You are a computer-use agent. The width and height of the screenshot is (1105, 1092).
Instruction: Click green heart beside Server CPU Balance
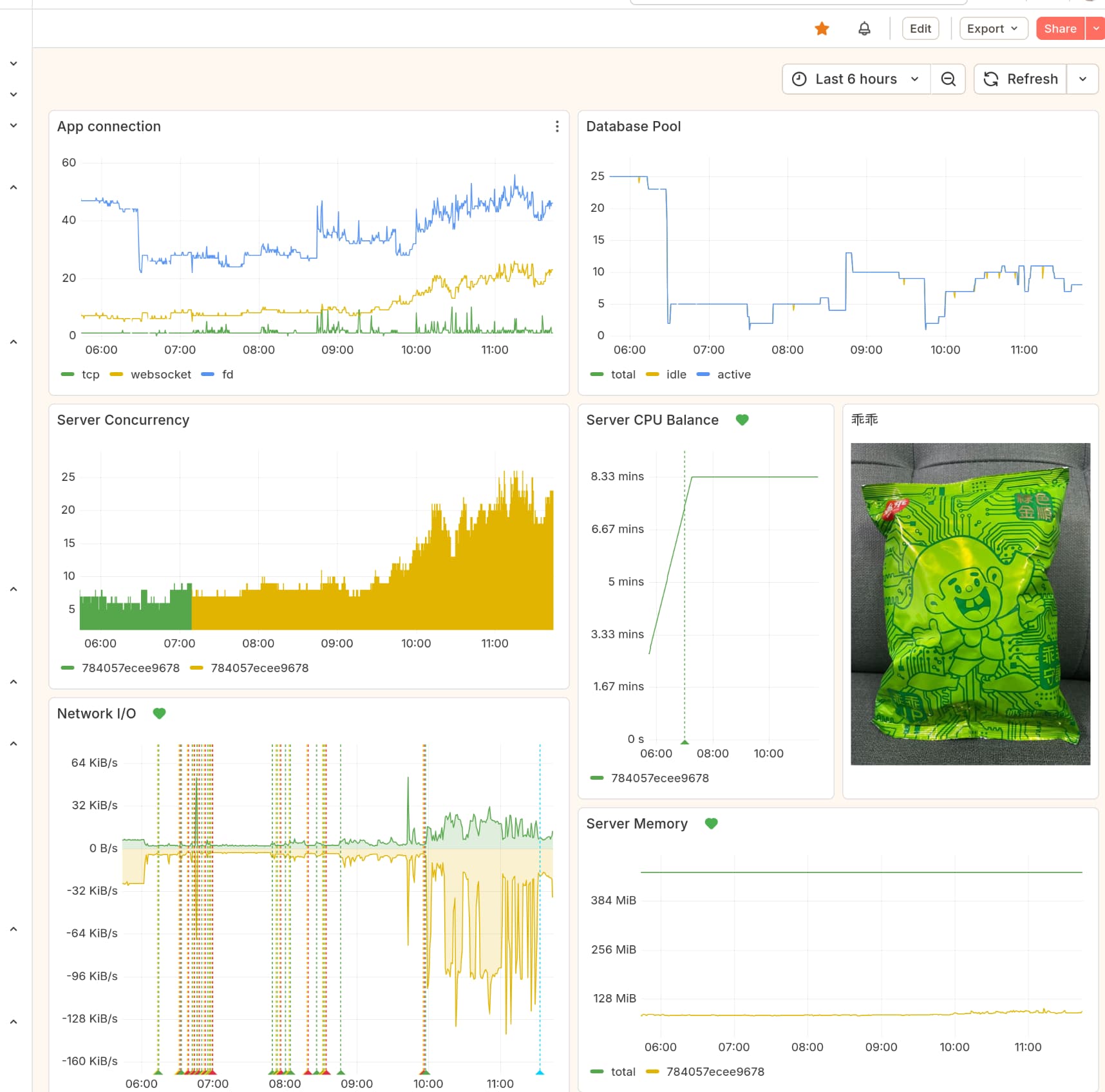pyautogui.click(x=742, y=420)
